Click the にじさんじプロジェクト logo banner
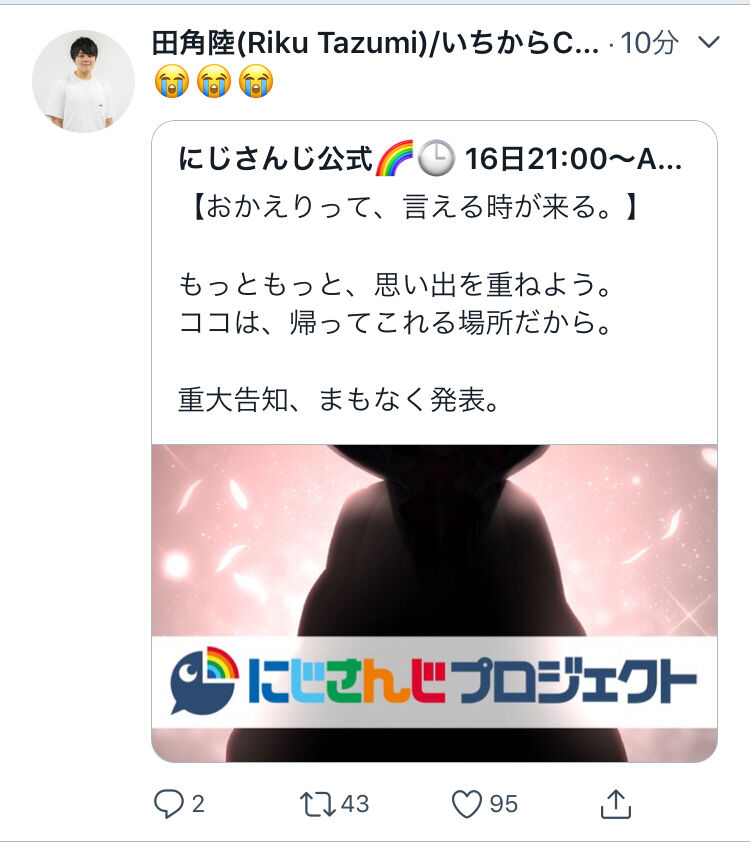750x849 pixels. (x=434, y=682)
